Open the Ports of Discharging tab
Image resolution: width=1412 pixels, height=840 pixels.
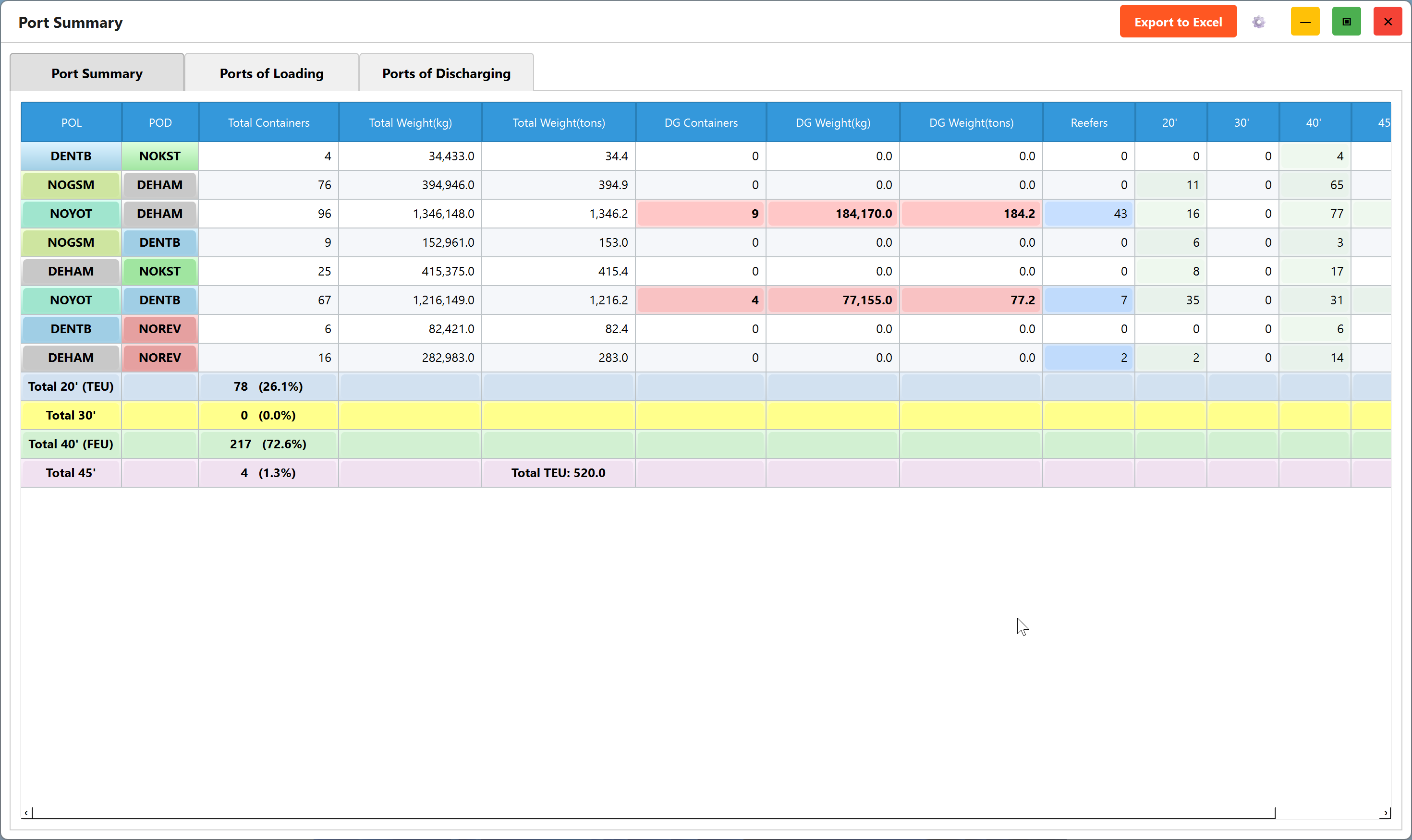446,73
